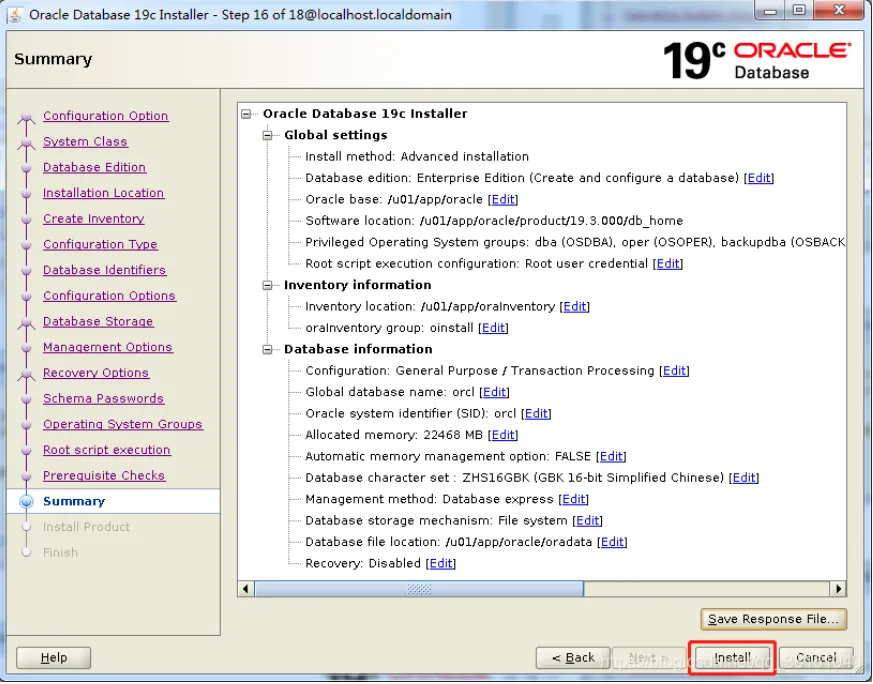Edit the Inventory location

click(x=575, y=307)
